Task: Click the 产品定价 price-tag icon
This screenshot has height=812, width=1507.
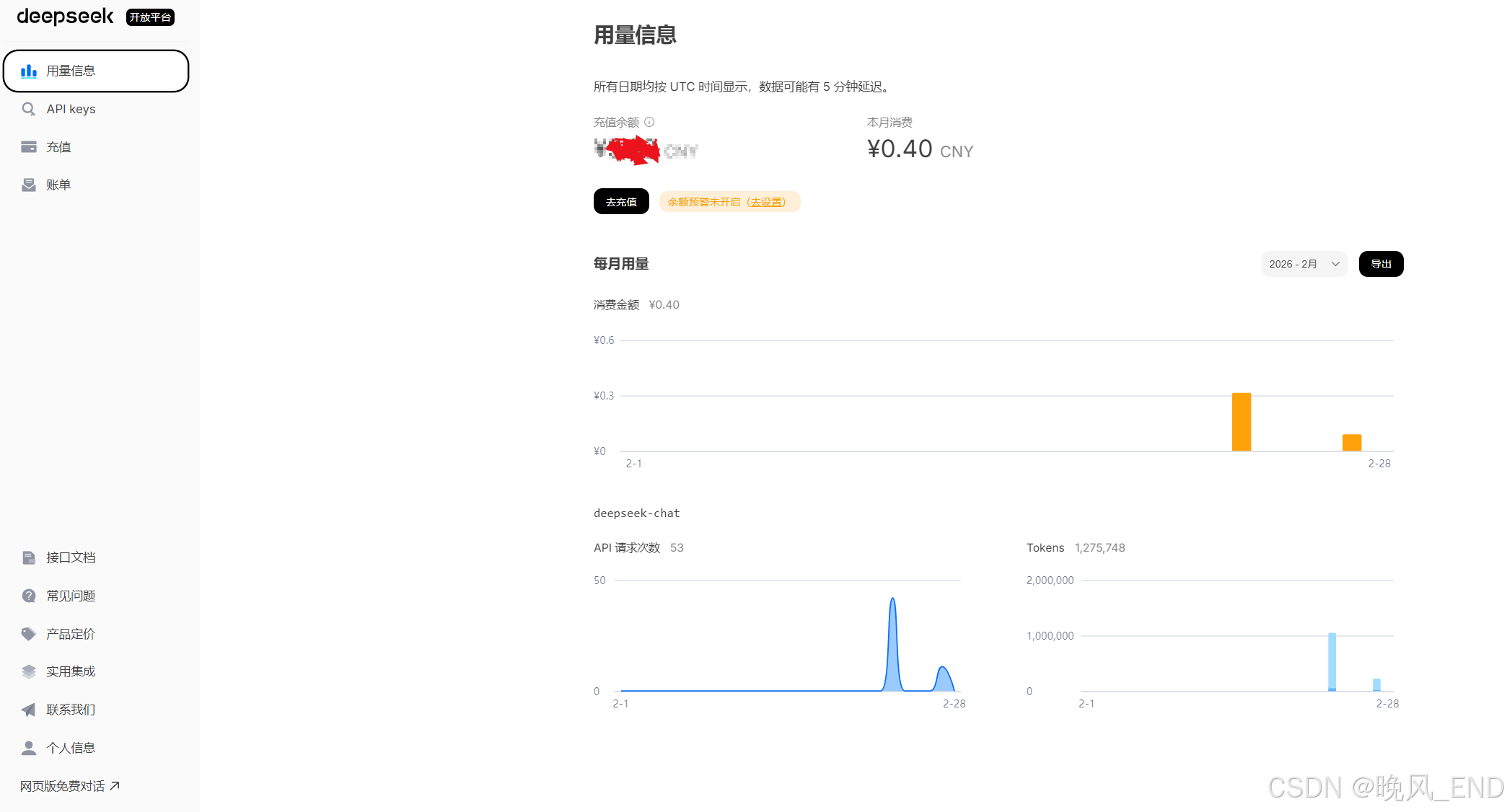Action: pyautogui.click(x=29, y=634)
